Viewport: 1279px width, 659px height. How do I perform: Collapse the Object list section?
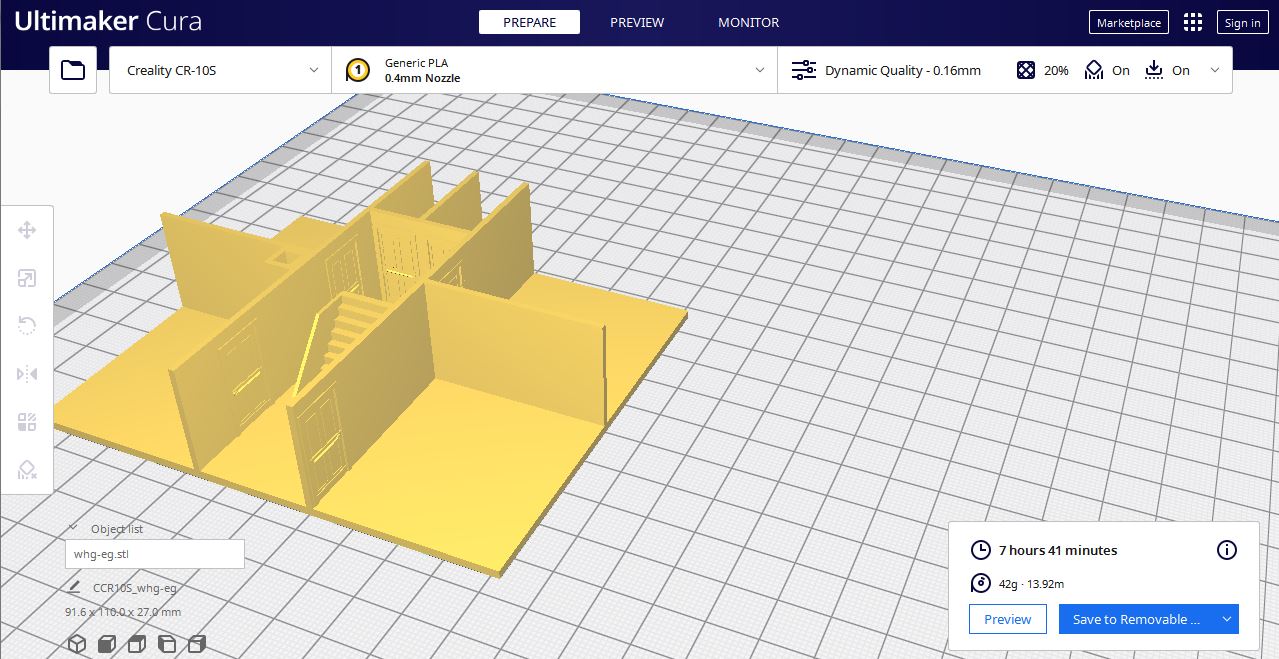[73, 528]
